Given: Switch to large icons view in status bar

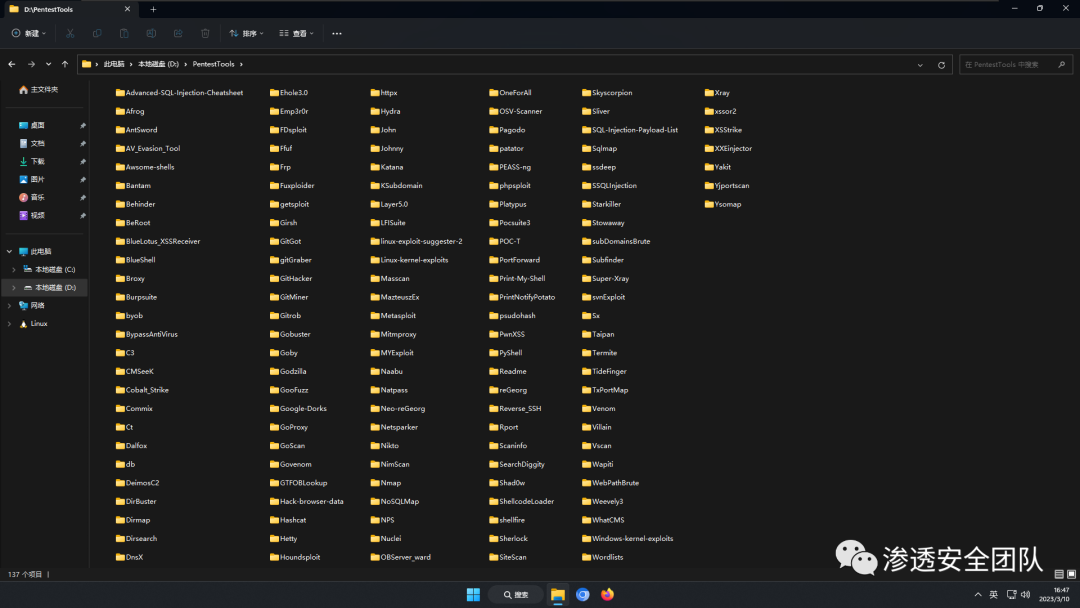Looking at the screenshot, I should click(1071, 574).
